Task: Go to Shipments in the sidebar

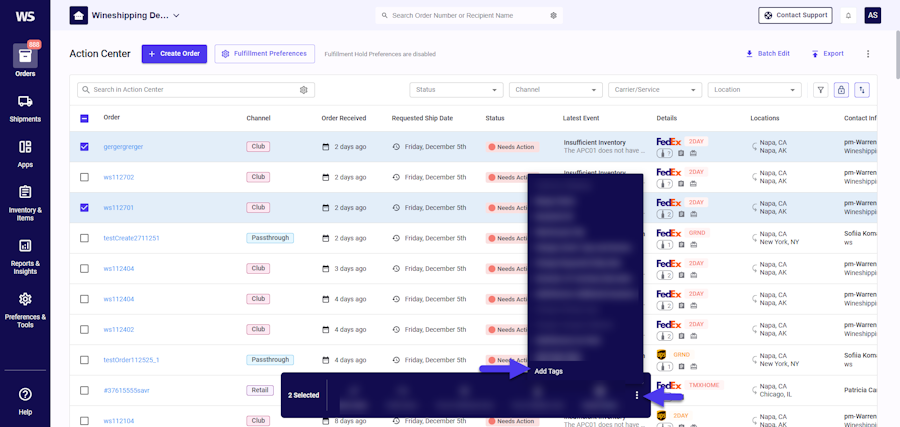Action: pyautogui.click(x=25, y=108)
